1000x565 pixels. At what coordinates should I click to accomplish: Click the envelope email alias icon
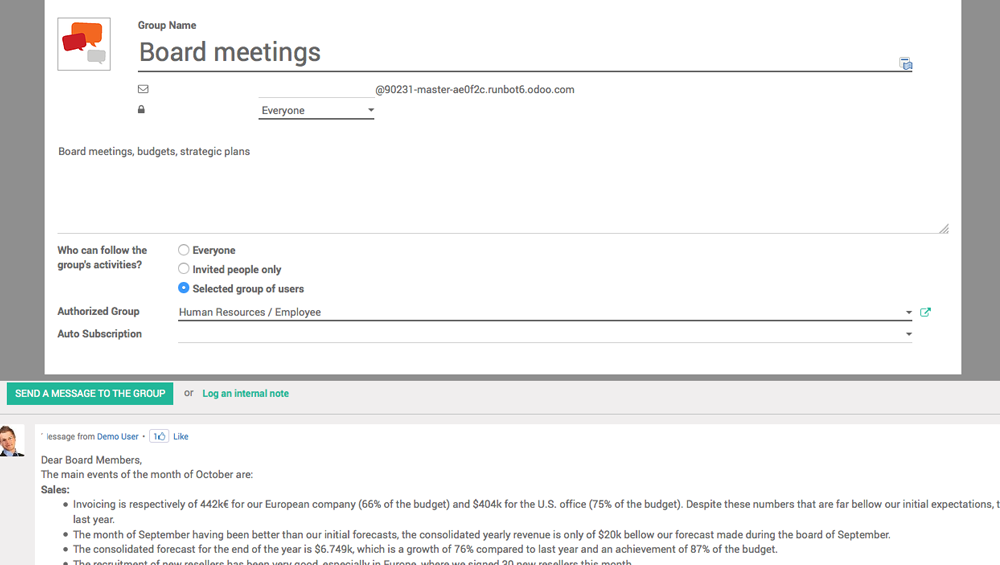143,89
